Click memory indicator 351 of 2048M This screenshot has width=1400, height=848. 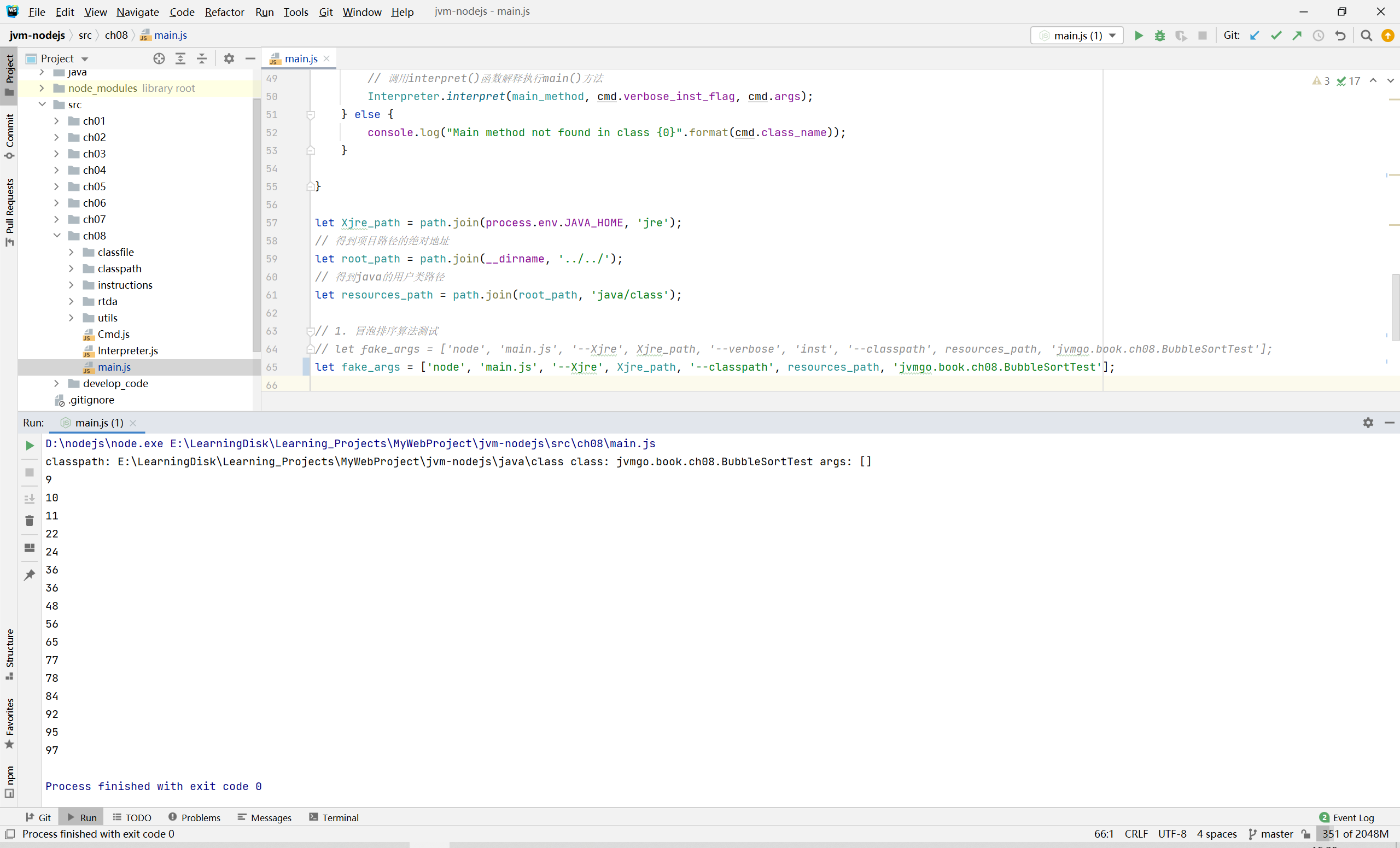click(1355, 834)
